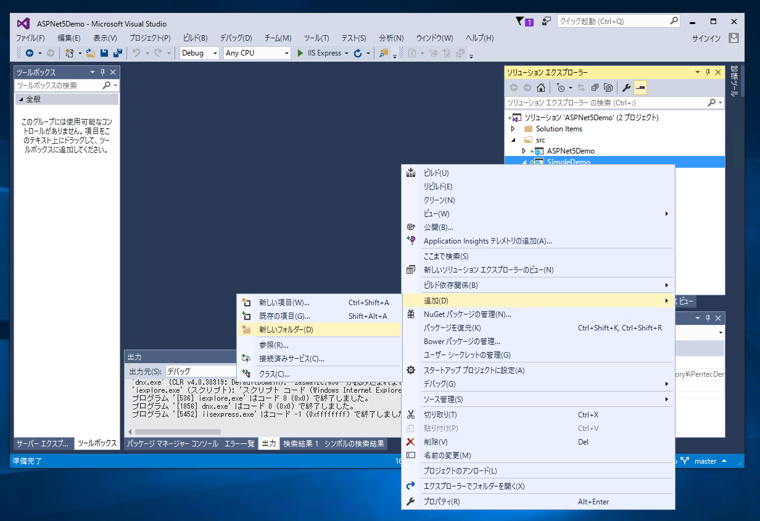Open Properties wrench icon in Solution Explorer toolbar
760x521 pixels.
[x=626, y=88]
